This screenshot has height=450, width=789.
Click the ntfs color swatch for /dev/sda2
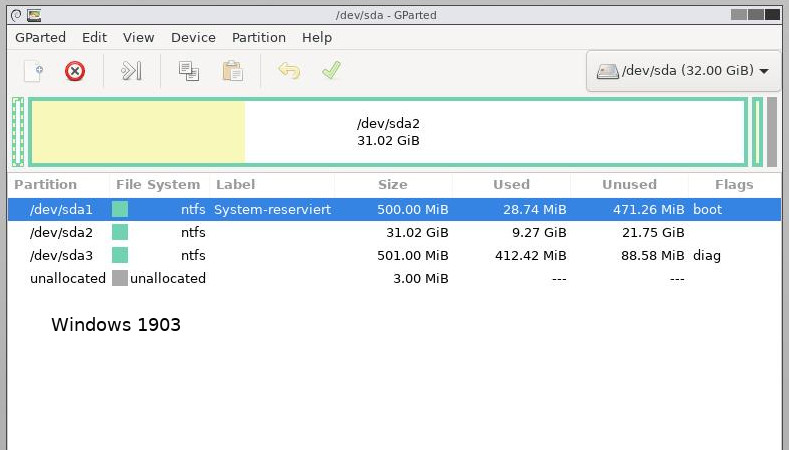pyautogui.click(x=120, y=233)
